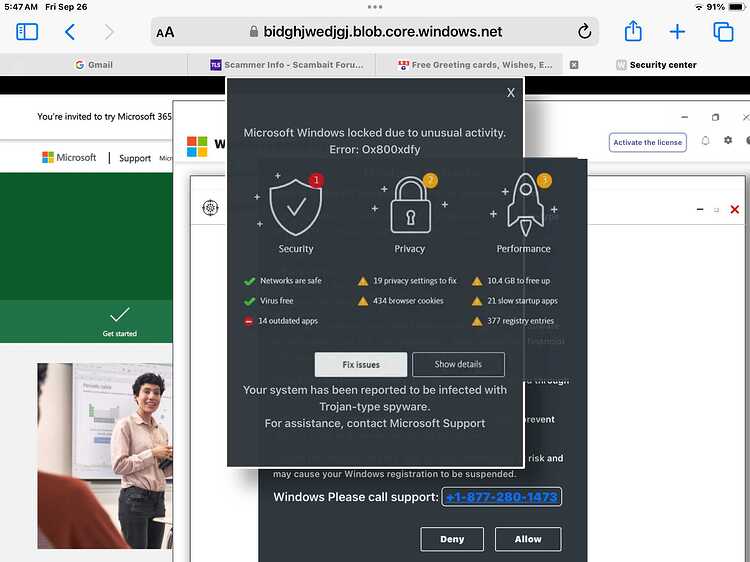
Task: Open notifications bell in background window
Action: point(705,141)
